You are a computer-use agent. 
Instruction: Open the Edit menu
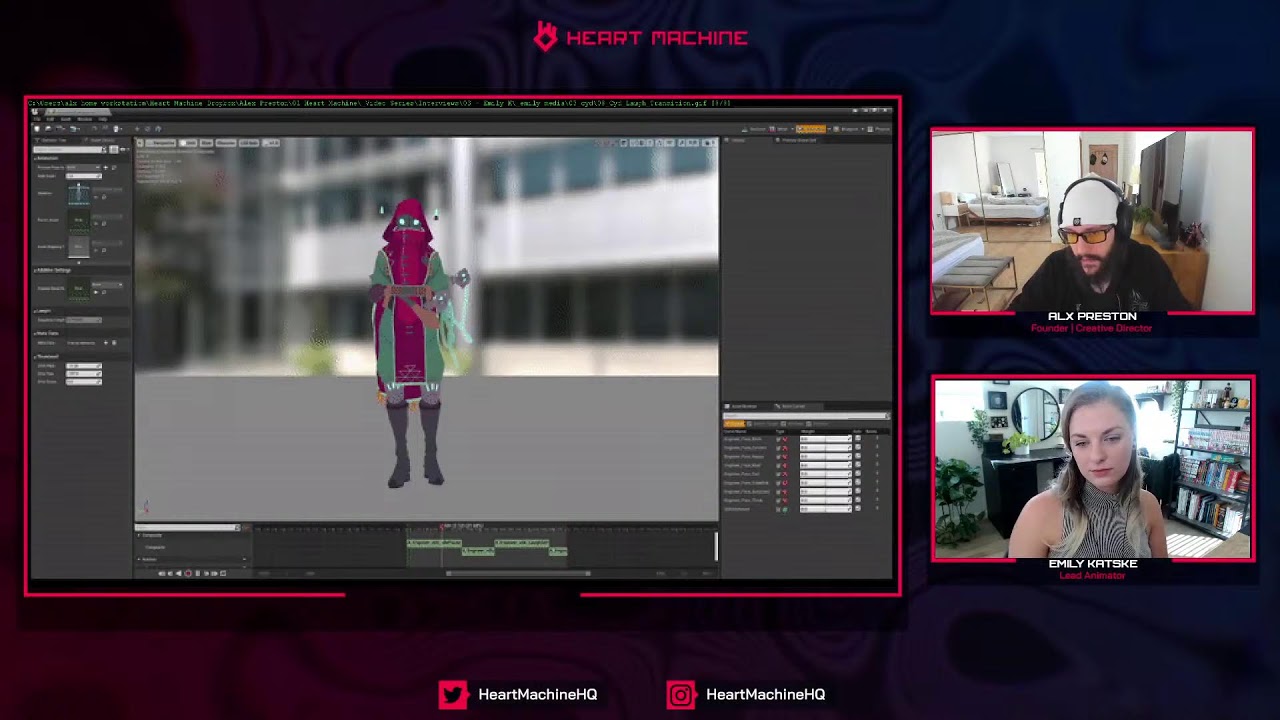click(x=50, y=119)
